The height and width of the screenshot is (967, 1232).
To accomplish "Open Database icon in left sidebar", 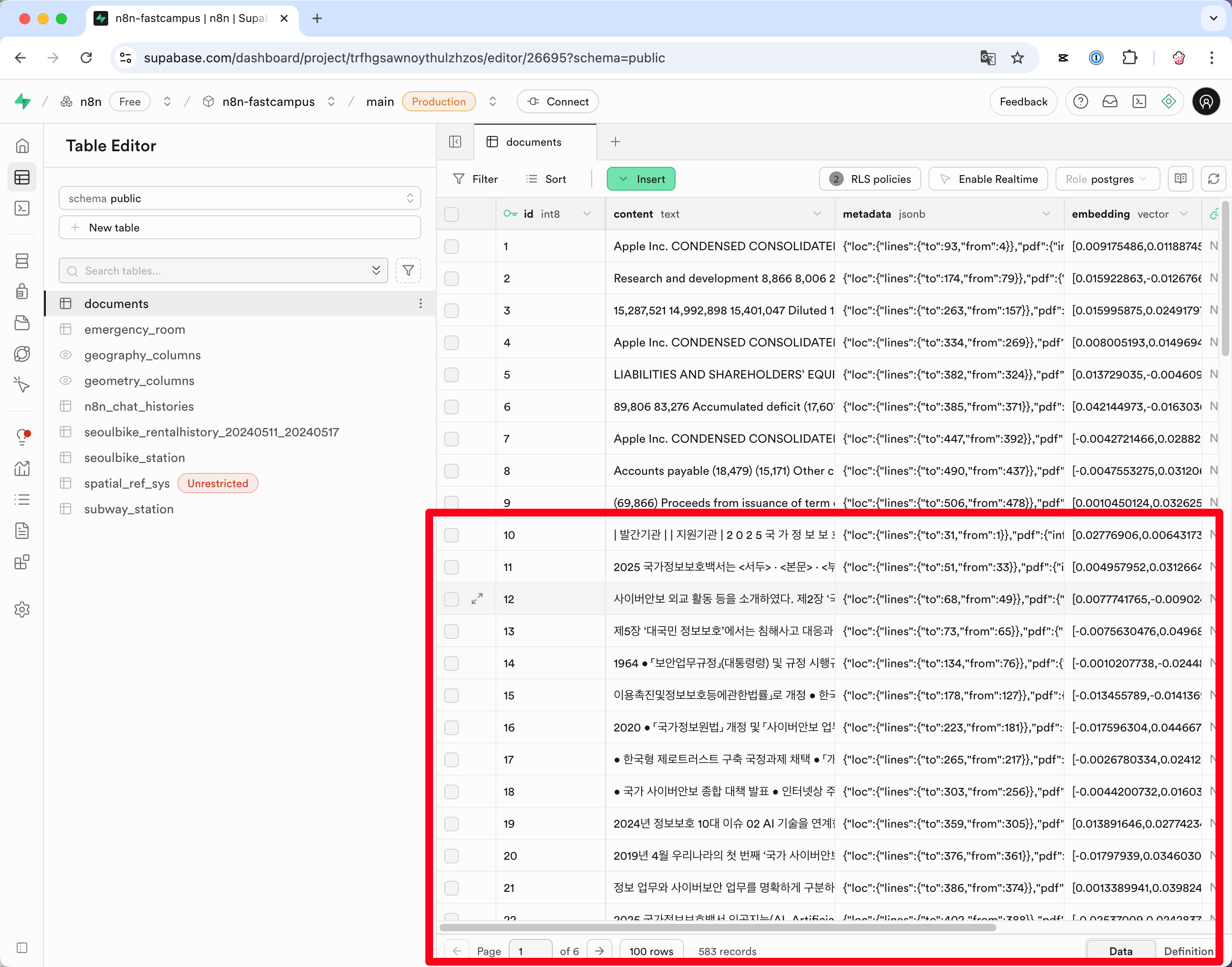I will pyautogui.click(x=22, y=261).
